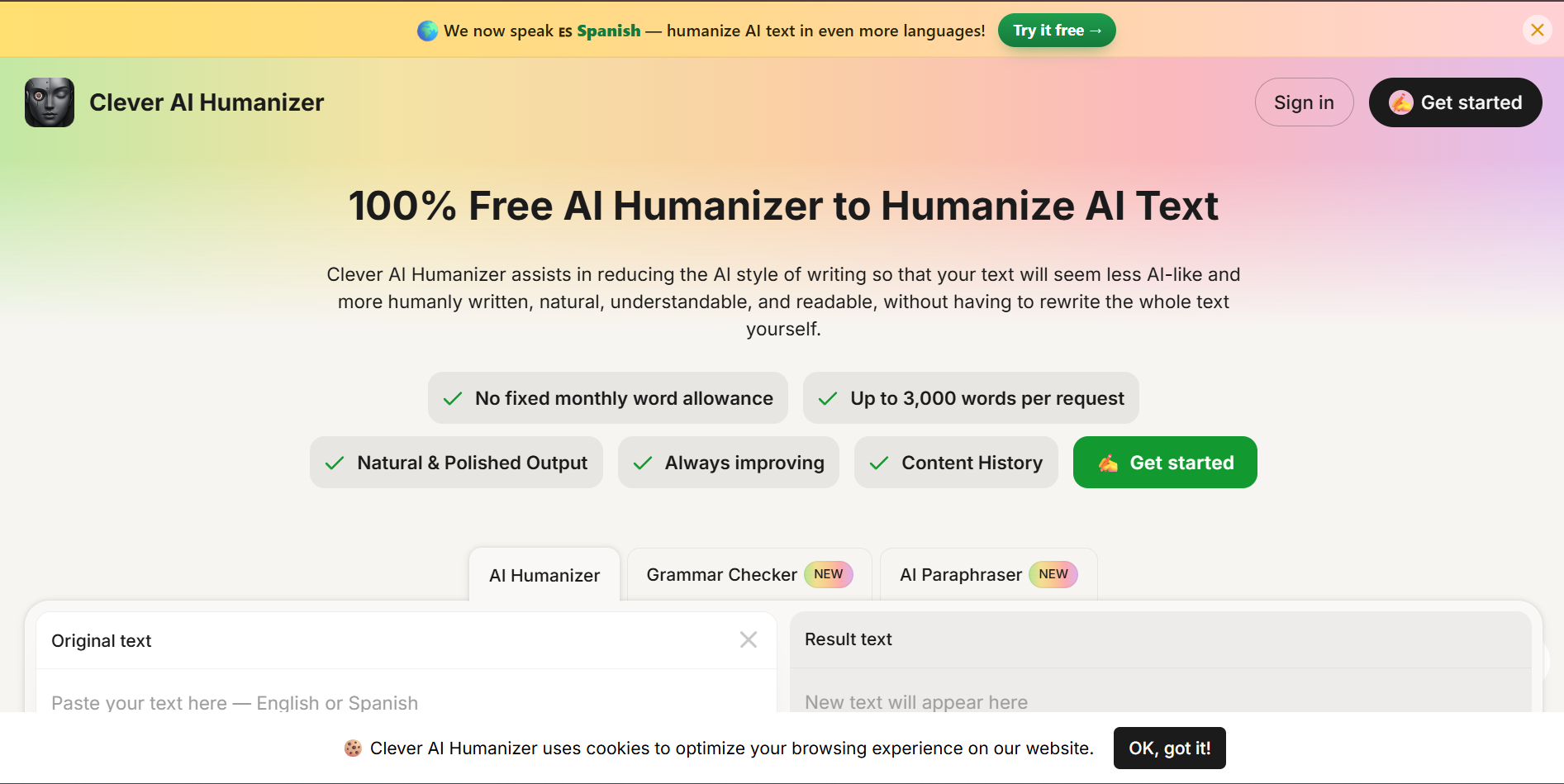Click the Up to 3,000 words per request badge

click(x=971, y=398)
